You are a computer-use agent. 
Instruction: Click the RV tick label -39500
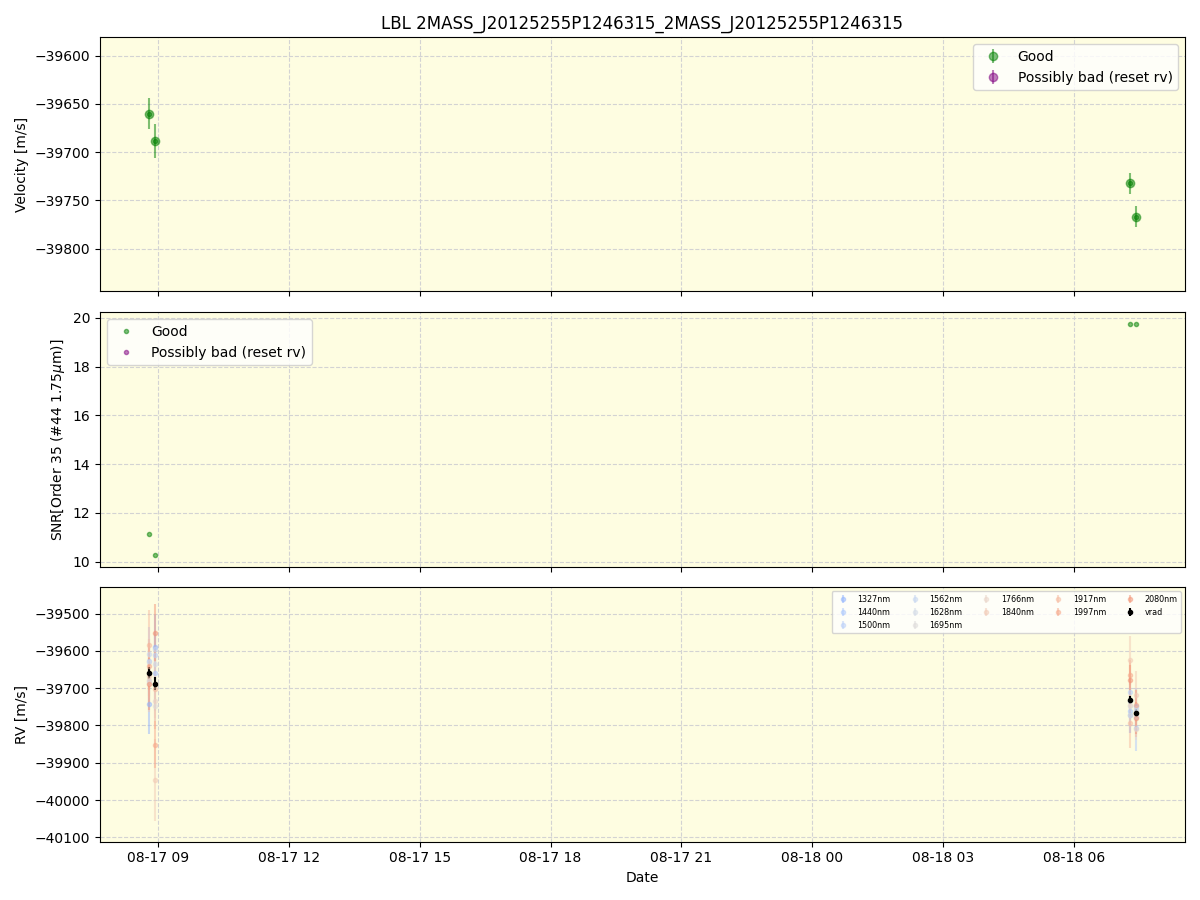tap(62, 614)
